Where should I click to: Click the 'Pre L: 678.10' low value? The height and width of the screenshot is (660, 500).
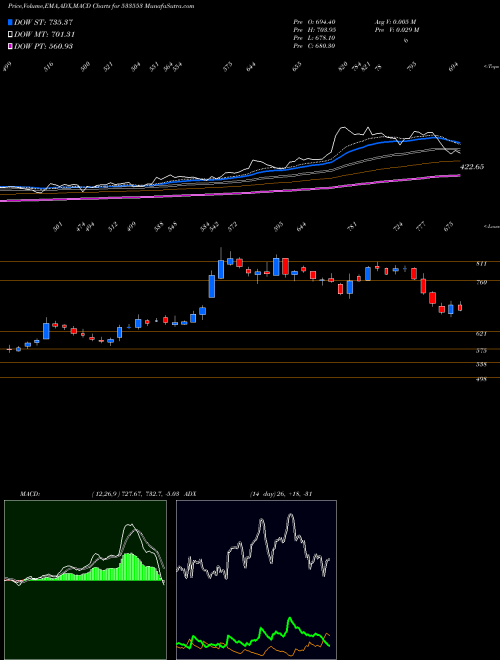tap(314, 38)
